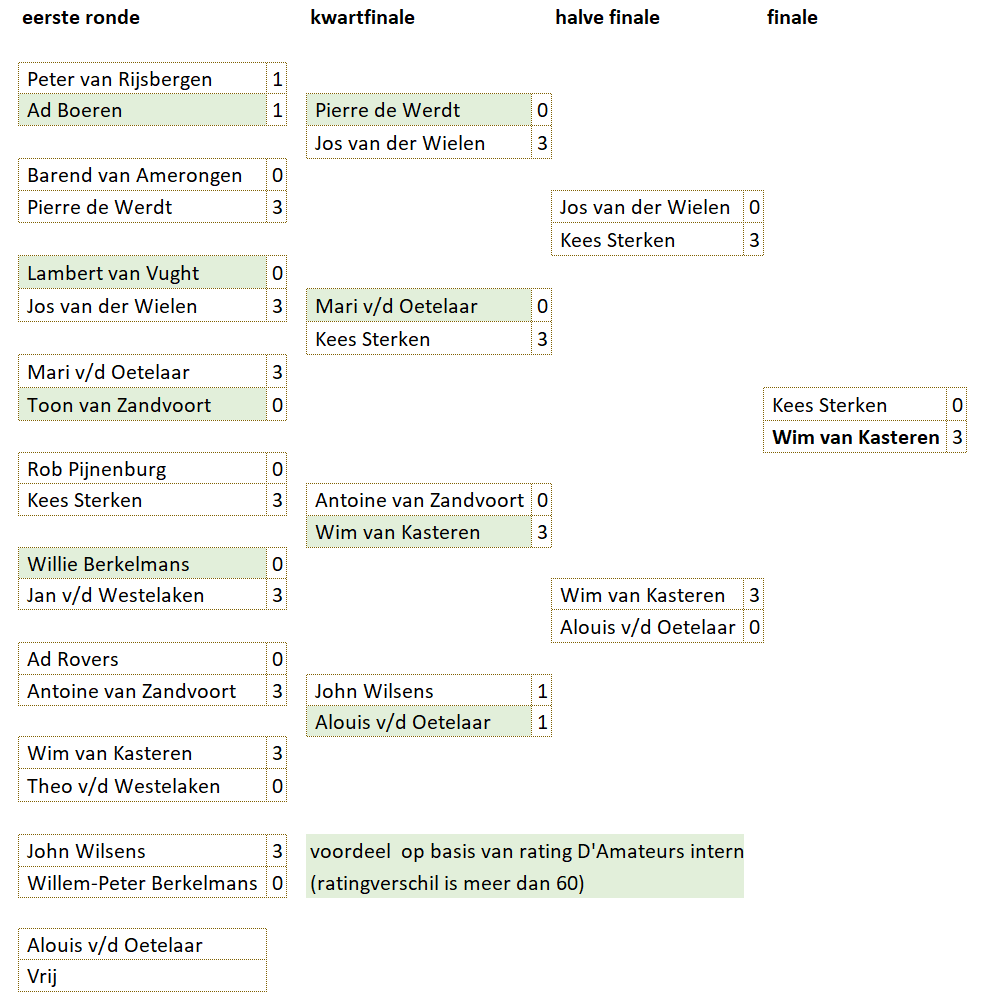Click the 'eerste ronde' header

click(81, 17)
